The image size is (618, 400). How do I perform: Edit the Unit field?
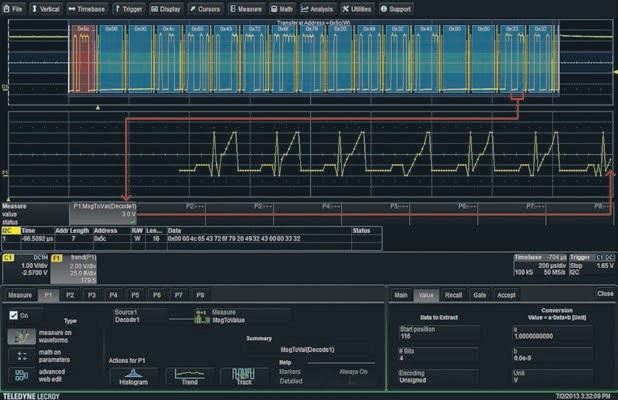pos(552,377)
